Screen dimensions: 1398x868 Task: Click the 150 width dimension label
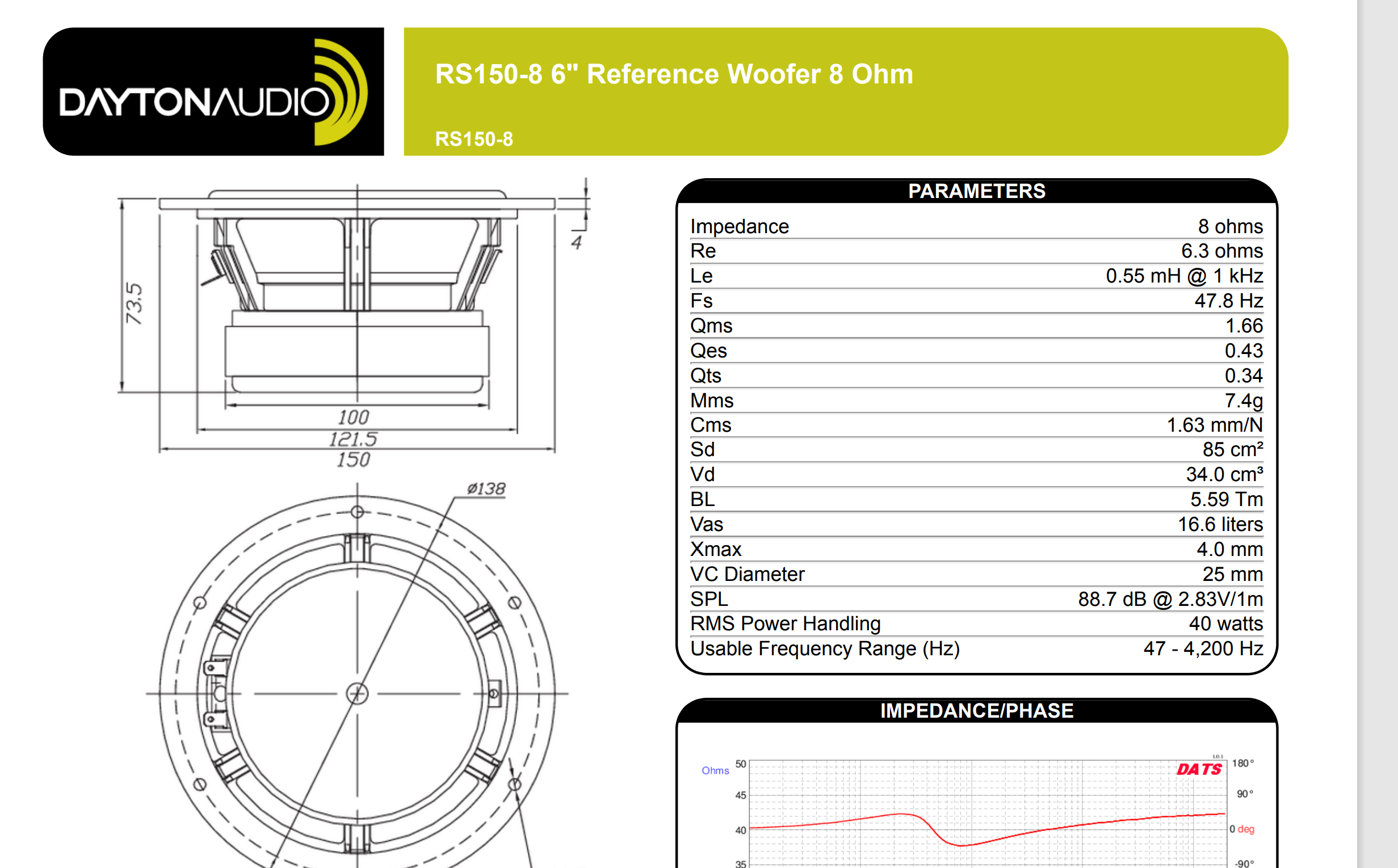point(353,460)
